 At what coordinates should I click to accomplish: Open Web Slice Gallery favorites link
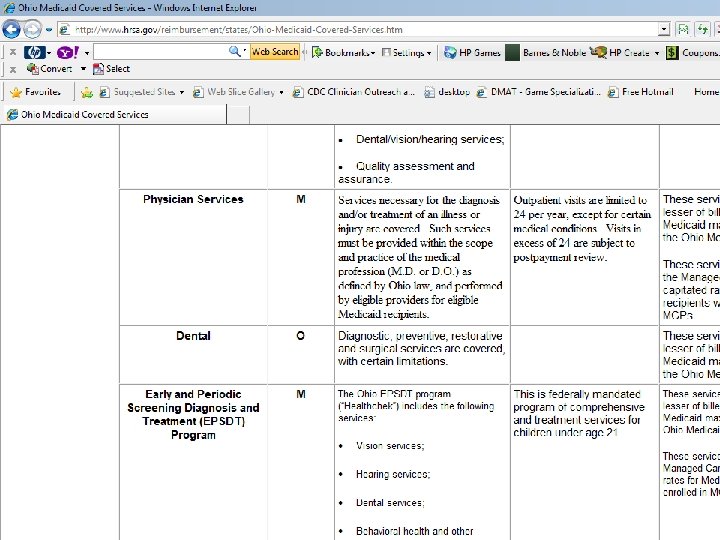click(238, 92)
